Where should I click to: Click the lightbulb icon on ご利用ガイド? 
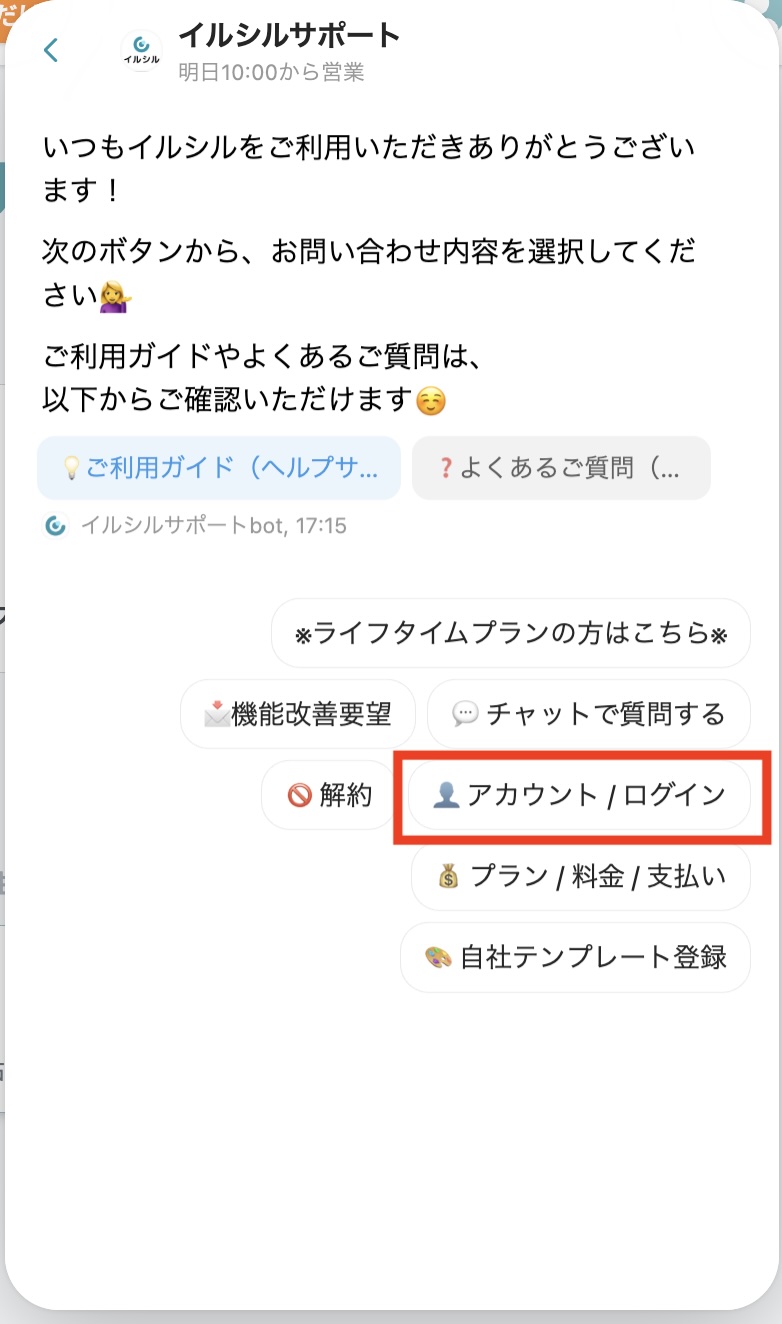pos(71,468)
